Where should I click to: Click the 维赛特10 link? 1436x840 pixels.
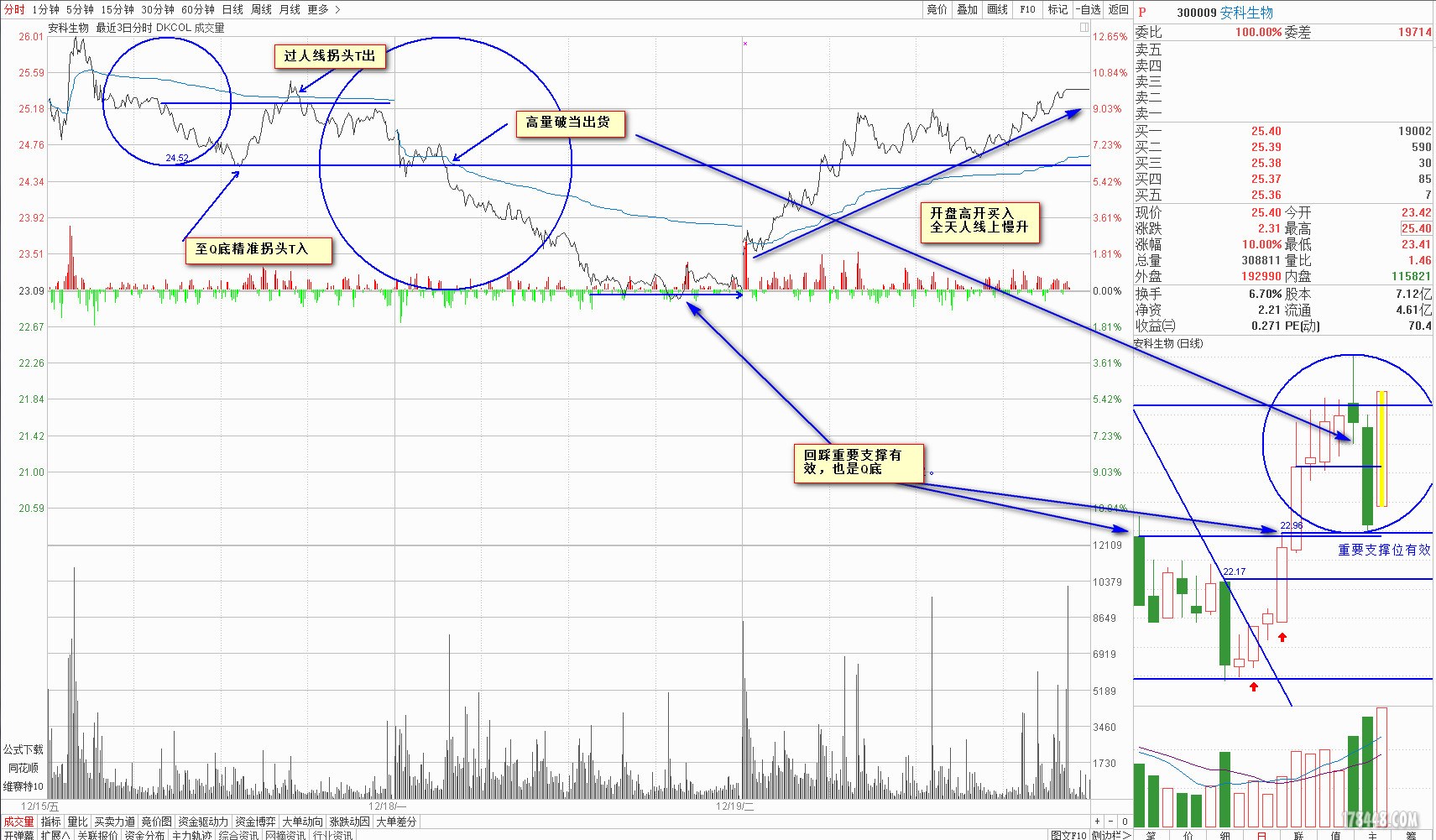point(23,786)
